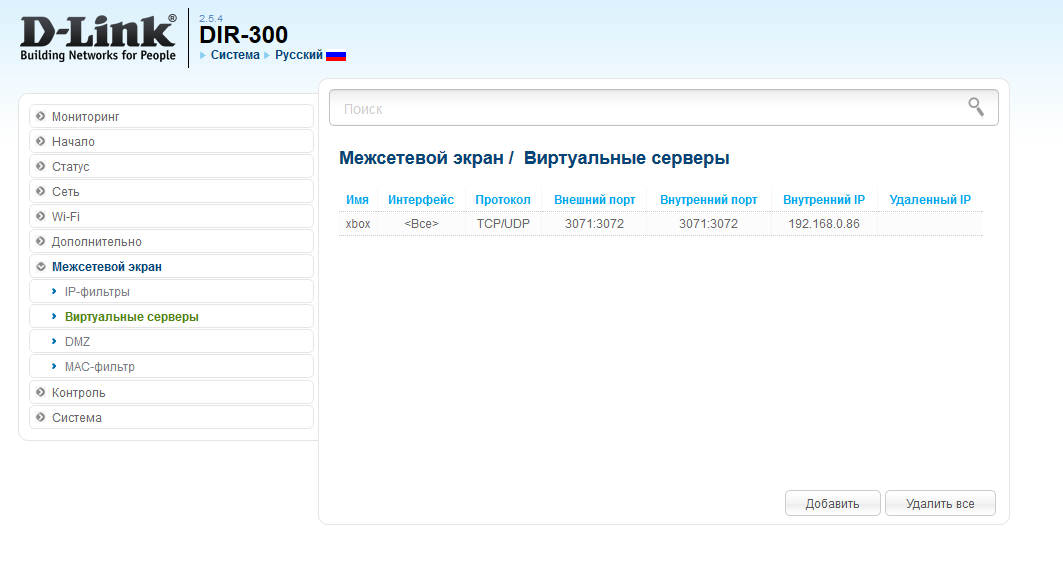
Task: Select Межсетевой экран menu label
Action: (x=107, y=267)
